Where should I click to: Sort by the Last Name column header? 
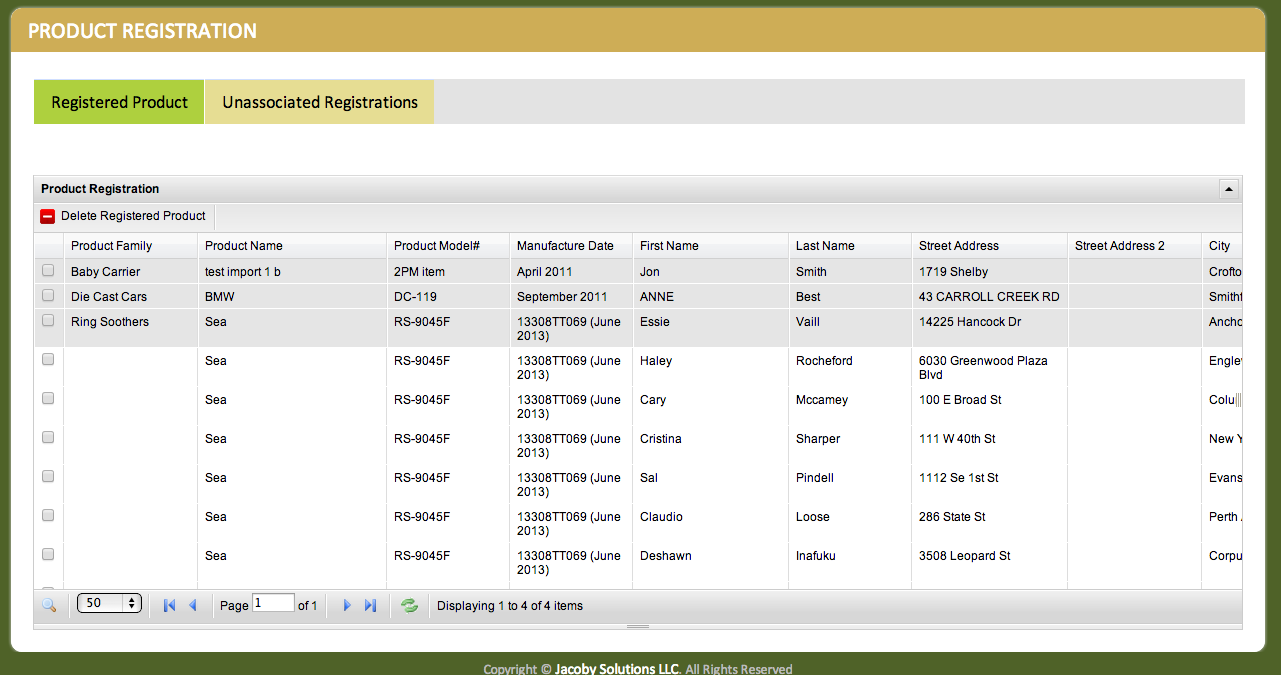[x=850, y=246]
